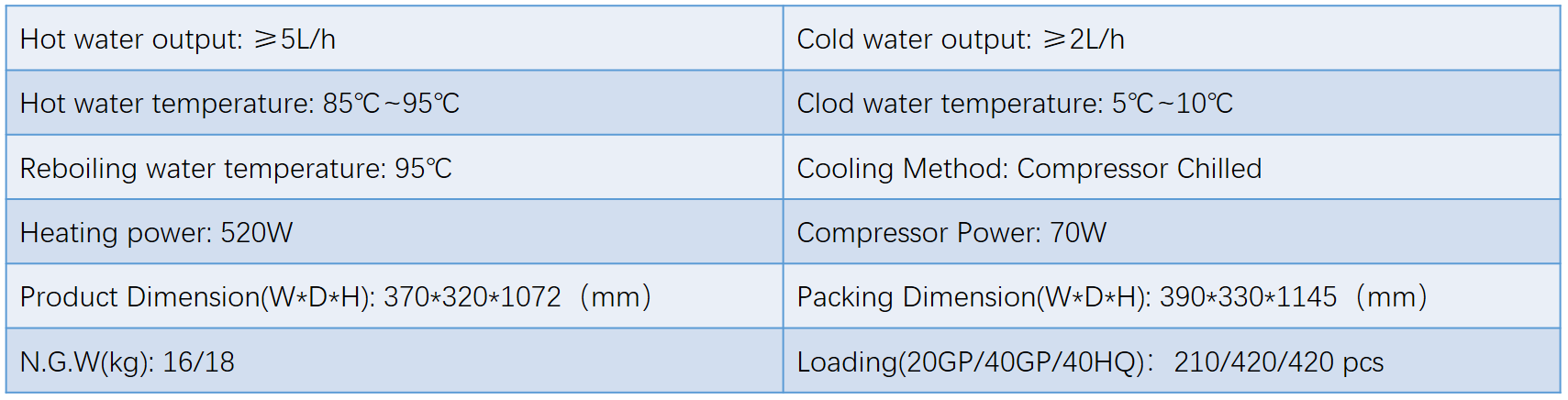This screenshot has height=400, width=1568.
Task: Select the Hot water output cell
Action: [x=395, y=39]
